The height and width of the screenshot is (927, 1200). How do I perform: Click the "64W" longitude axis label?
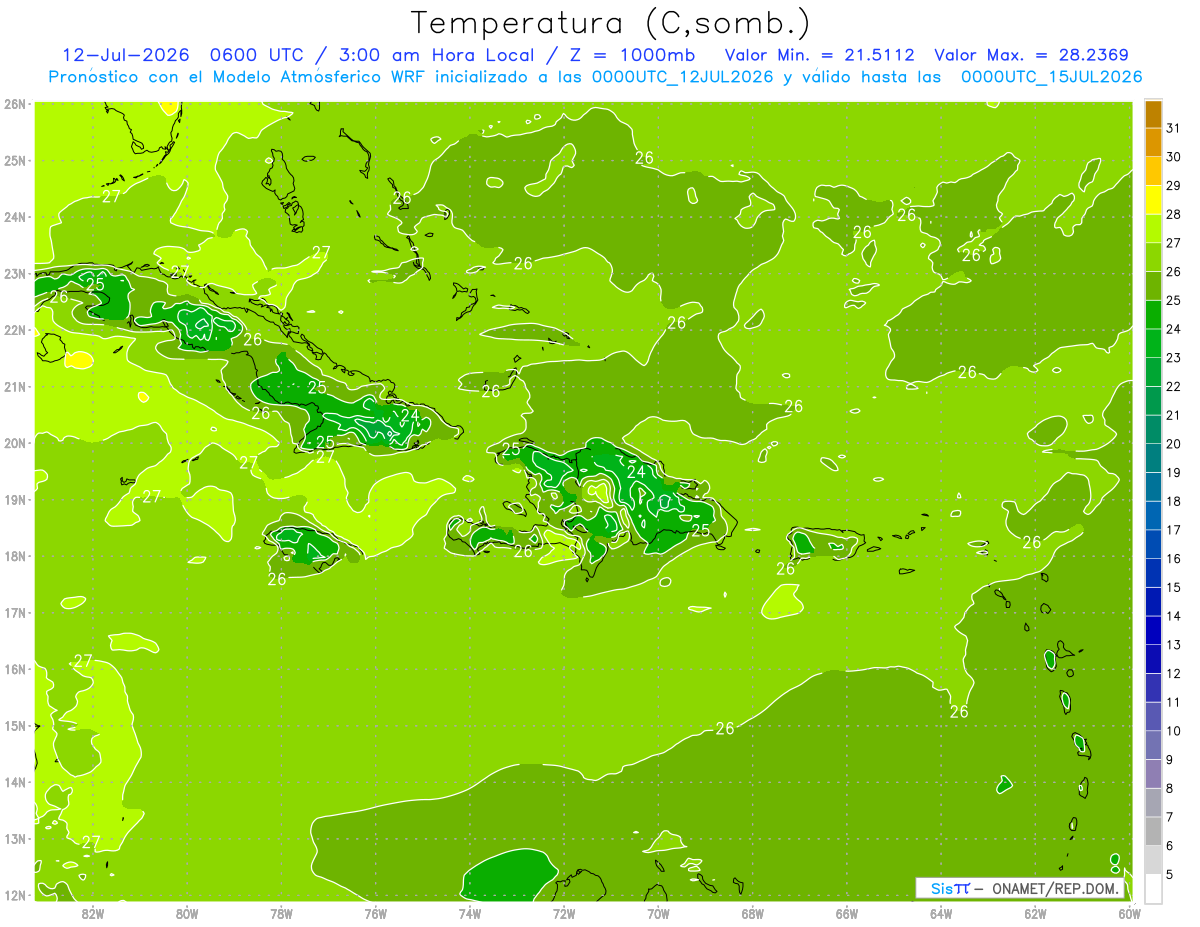[941, 913]
